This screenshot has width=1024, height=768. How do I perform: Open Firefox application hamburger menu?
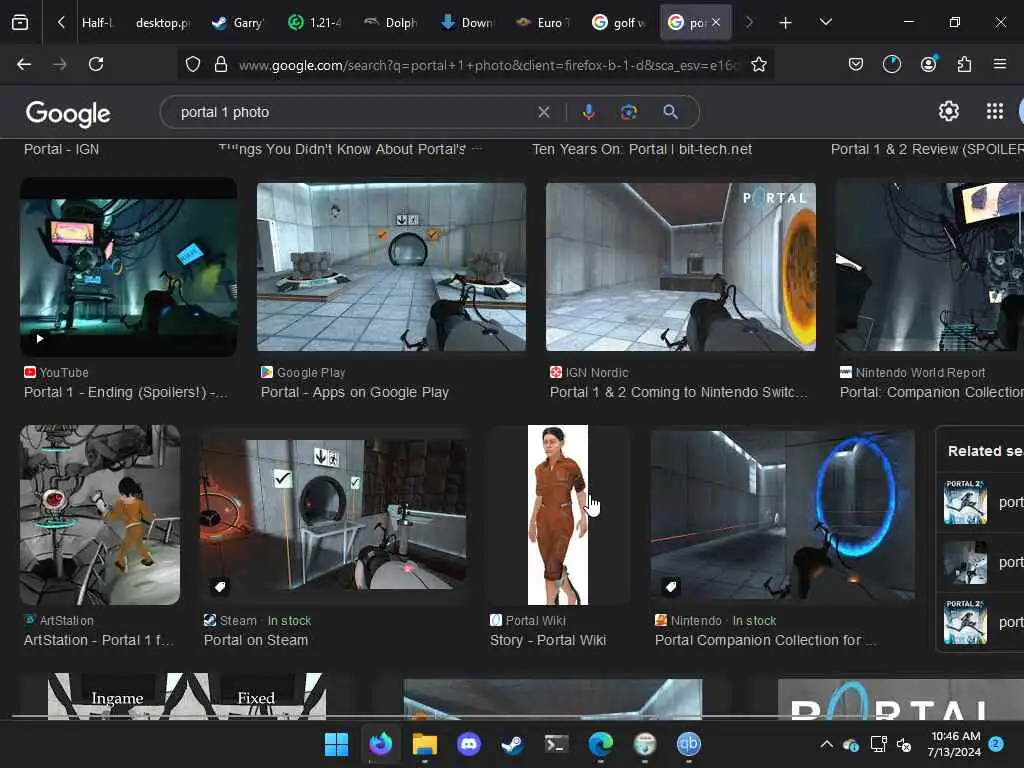pos(1000,64)
